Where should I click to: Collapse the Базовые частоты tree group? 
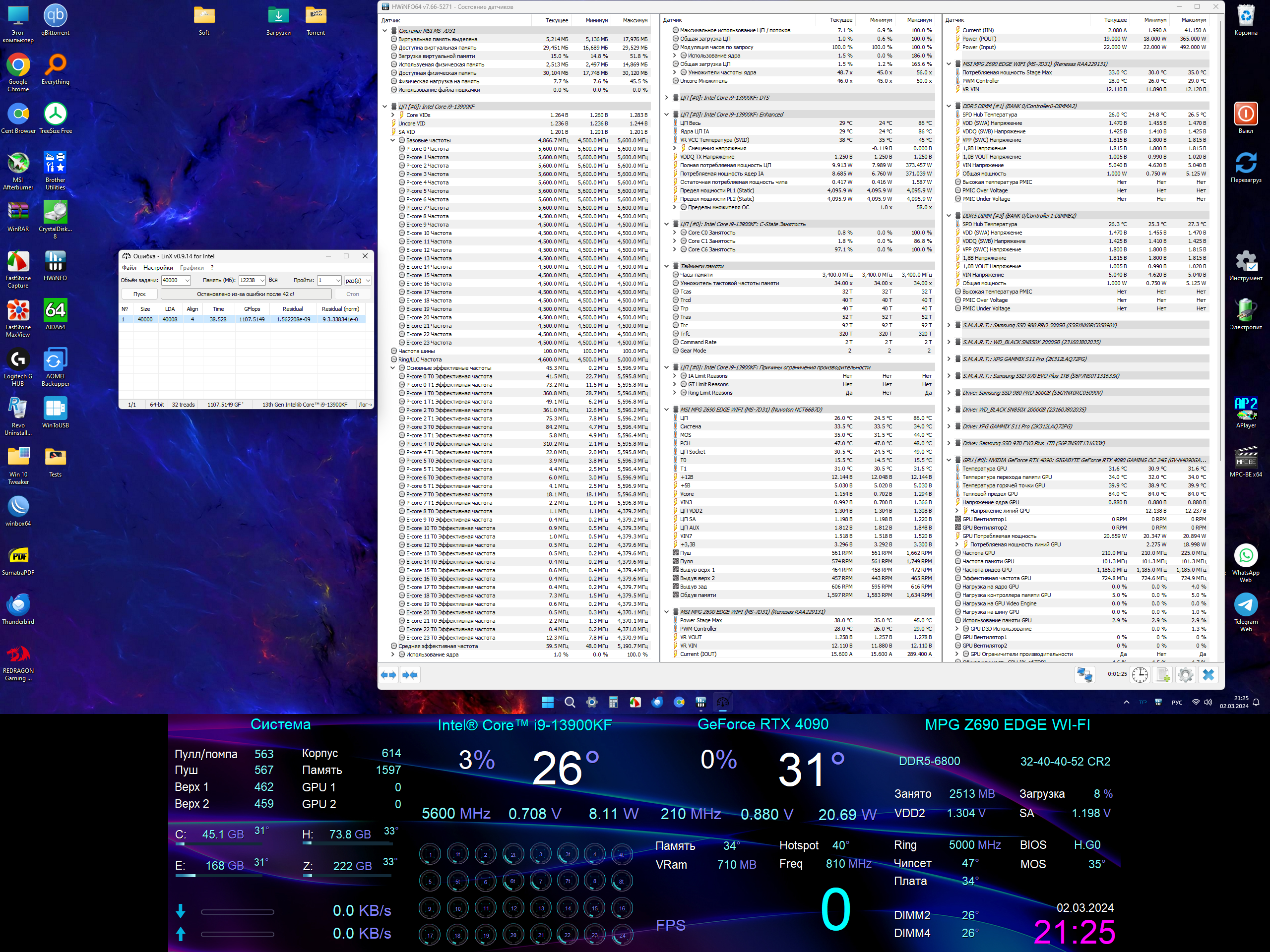click(393, 141)
